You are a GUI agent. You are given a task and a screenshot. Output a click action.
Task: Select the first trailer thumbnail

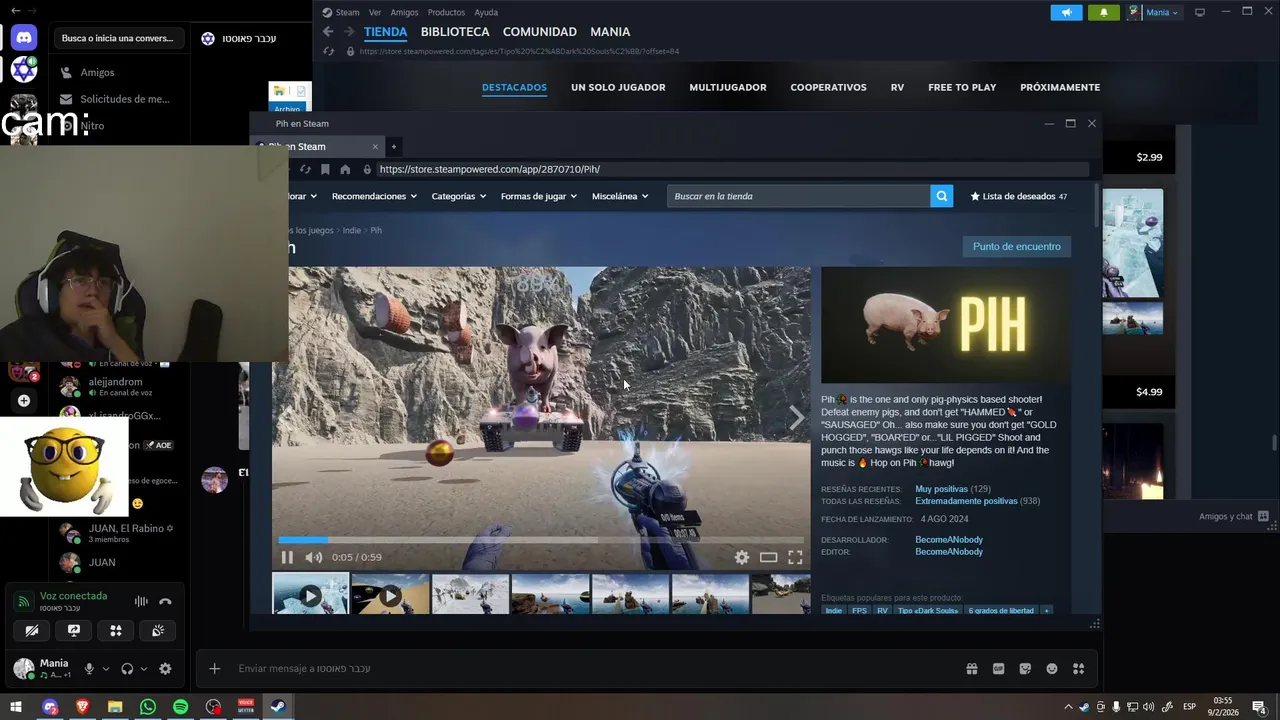coord(311,594)
